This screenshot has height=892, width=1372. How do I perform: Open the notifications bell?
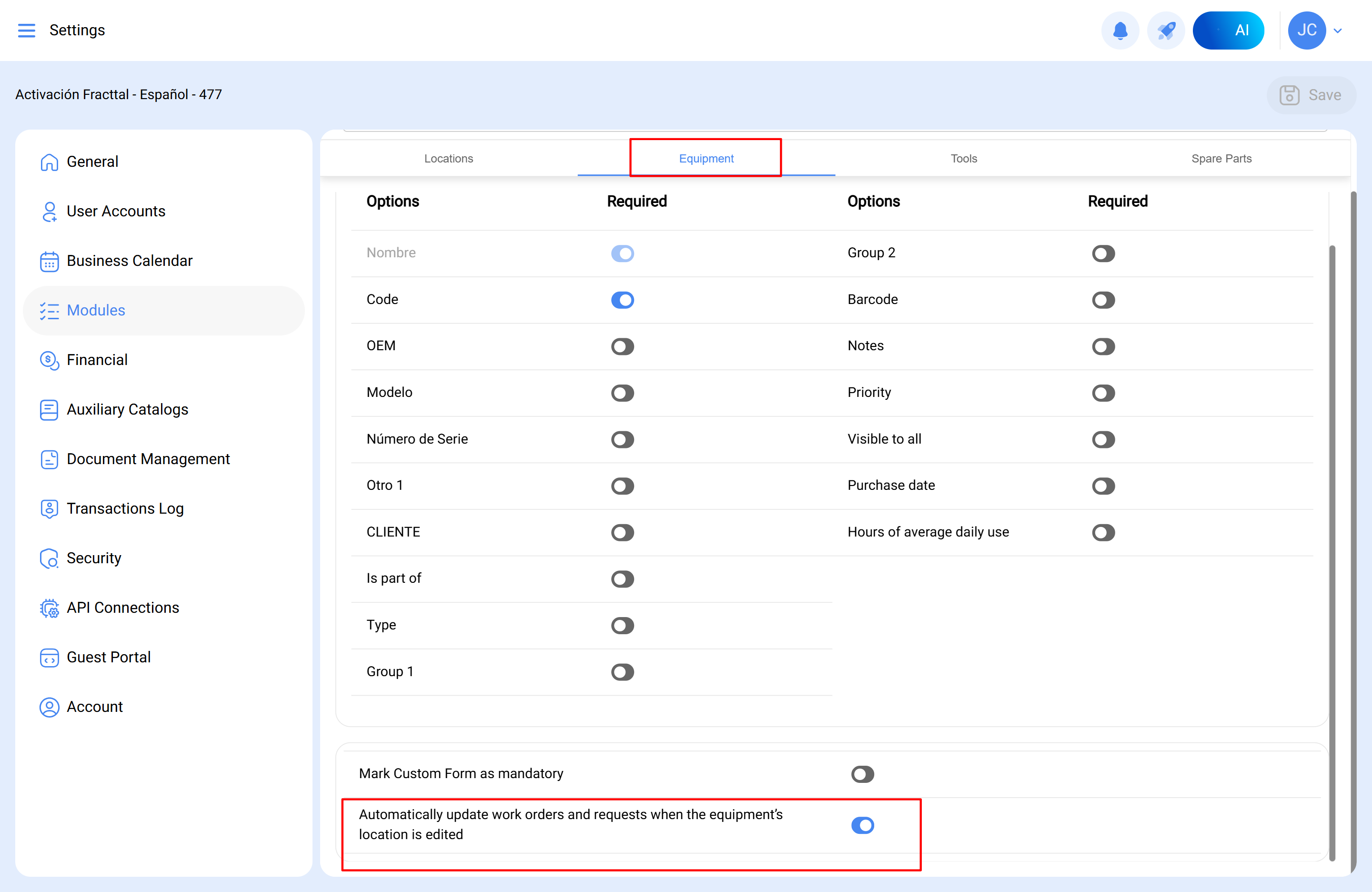point(1120,30)
